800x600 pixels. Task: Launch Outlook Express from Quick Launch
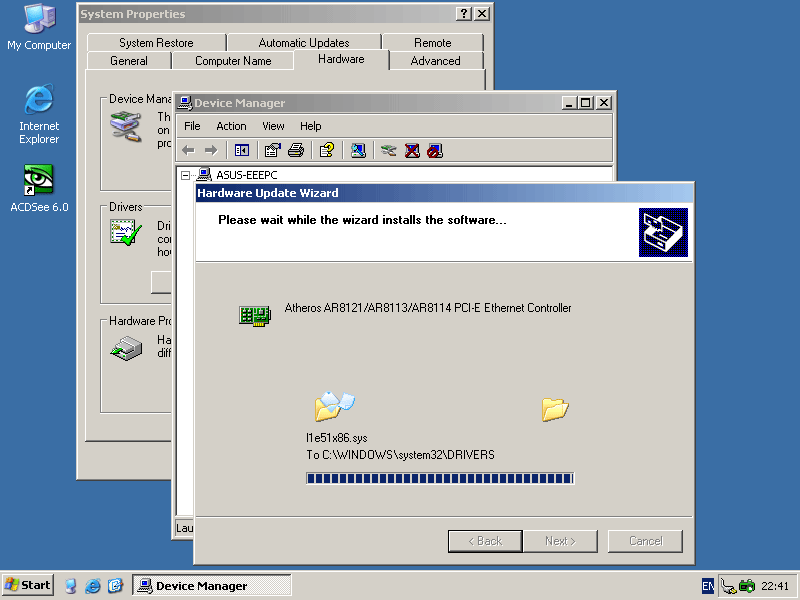coord(115,586)
